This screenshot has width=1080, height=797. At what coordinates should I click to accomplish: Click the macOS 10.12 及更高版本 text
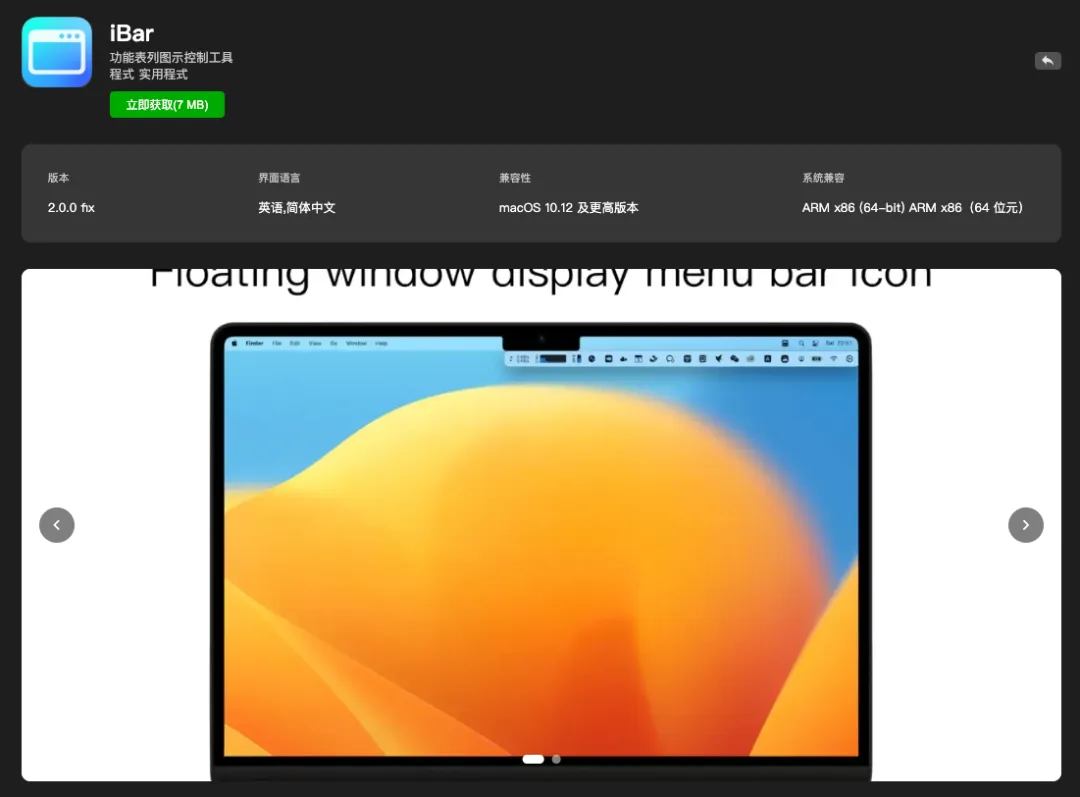568,207
